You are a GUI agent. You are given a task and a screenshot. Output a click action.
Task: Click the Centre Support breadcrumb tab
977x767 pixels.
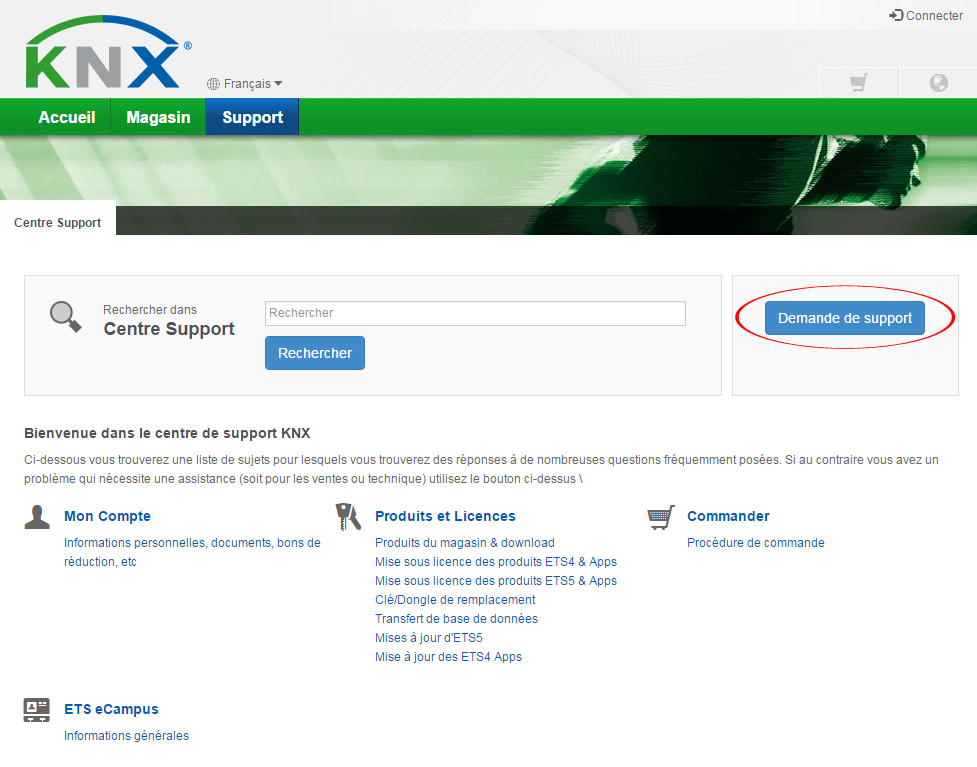pyautogui.click(x=57, y=222)
